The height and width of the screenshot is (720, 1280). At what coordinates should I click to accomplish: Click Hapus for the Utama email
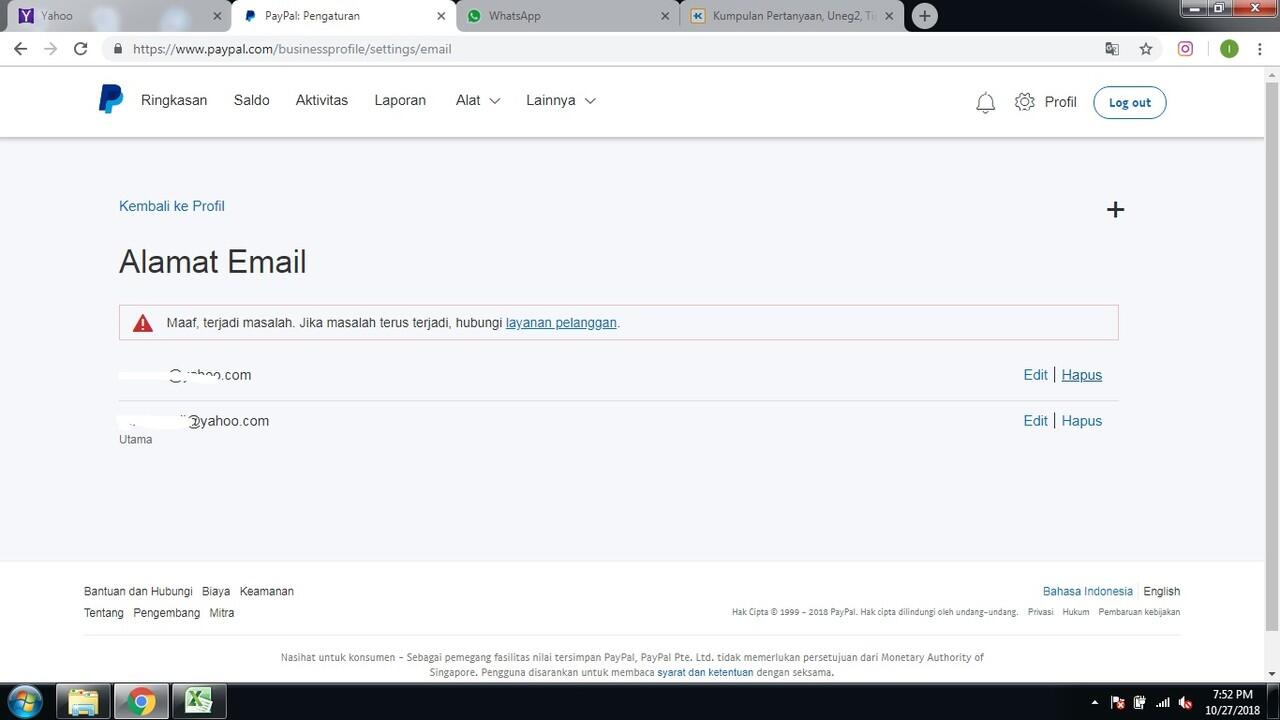(x=1082, y=421)
